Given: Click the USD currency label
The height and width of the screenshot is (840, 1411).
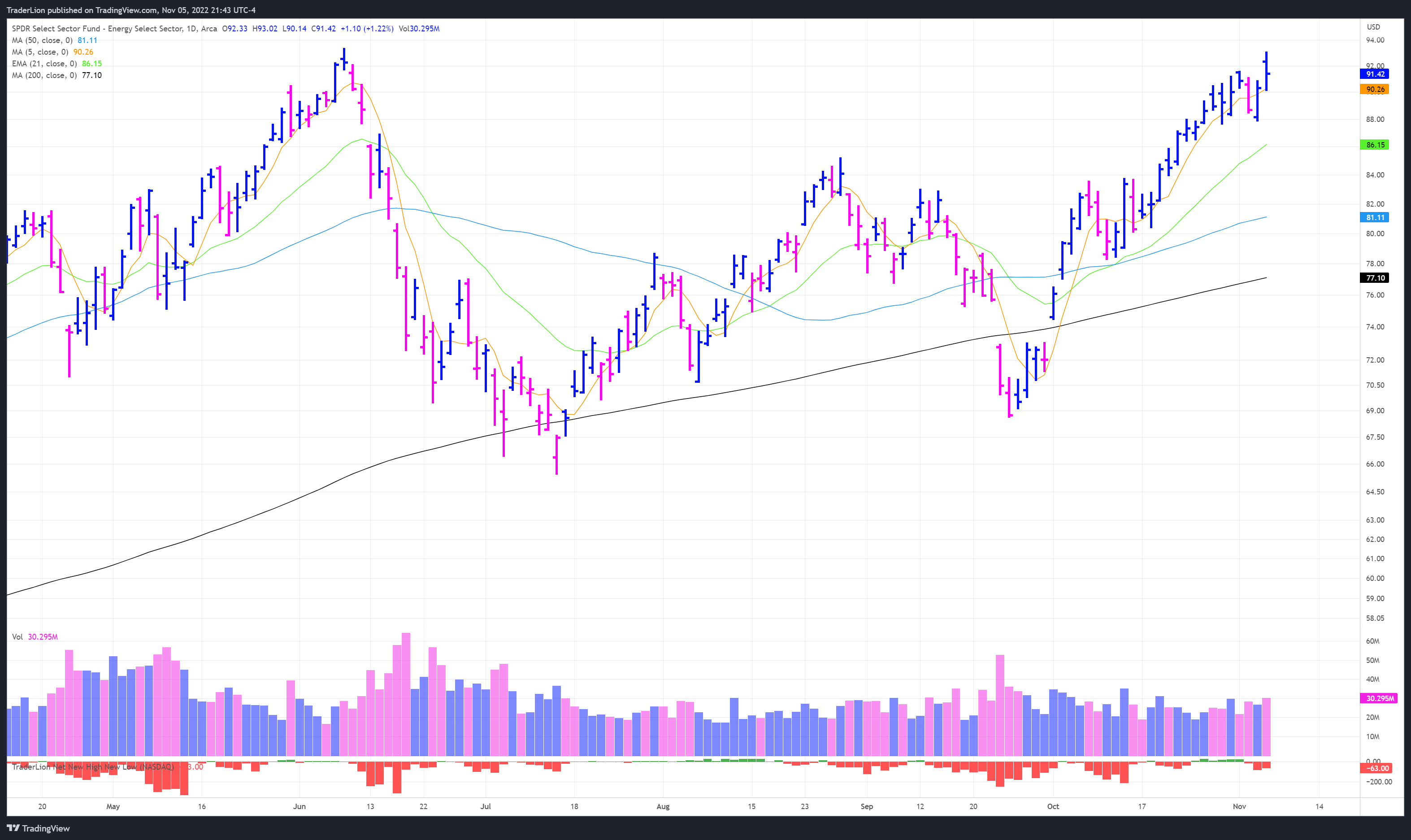Looking at the screenshot, I should tap(1374, 27).
